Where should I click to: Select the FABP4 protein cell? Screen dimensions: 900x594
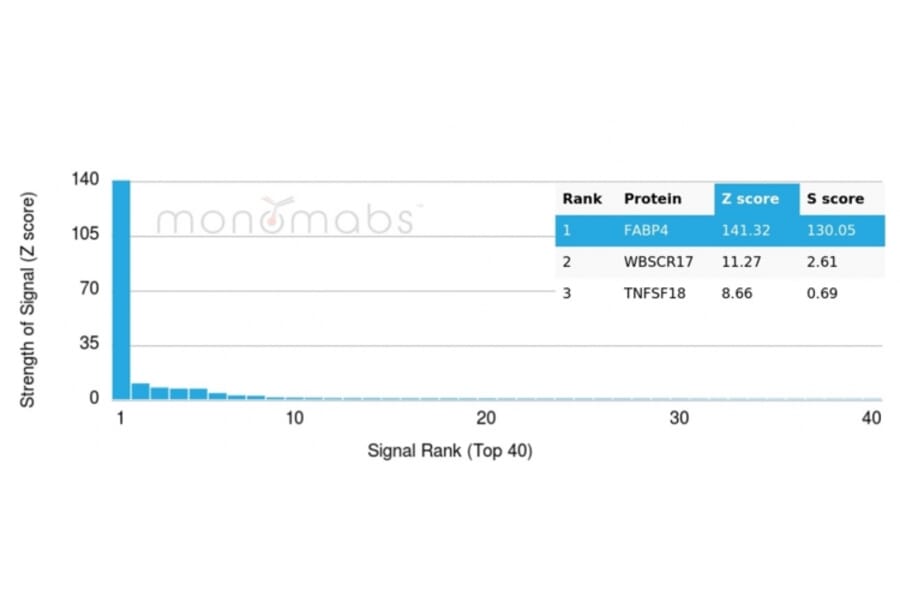pyautogui.click(x=645, y=231)
